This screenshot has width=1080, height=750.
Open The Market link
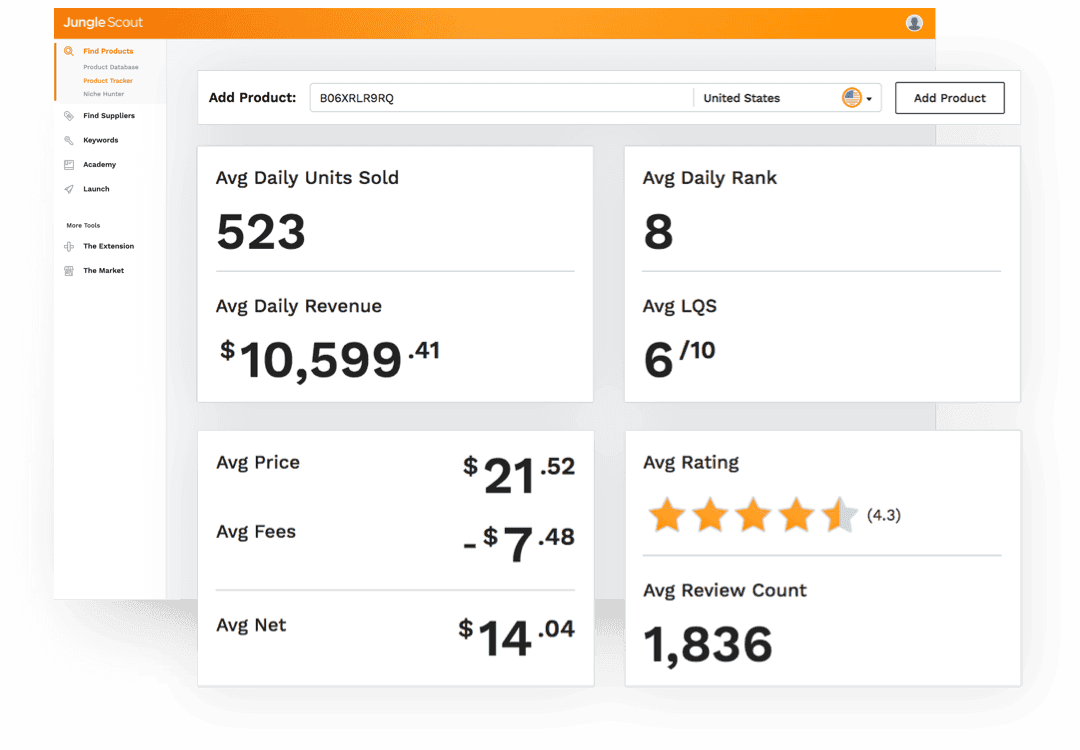[104, 271]
